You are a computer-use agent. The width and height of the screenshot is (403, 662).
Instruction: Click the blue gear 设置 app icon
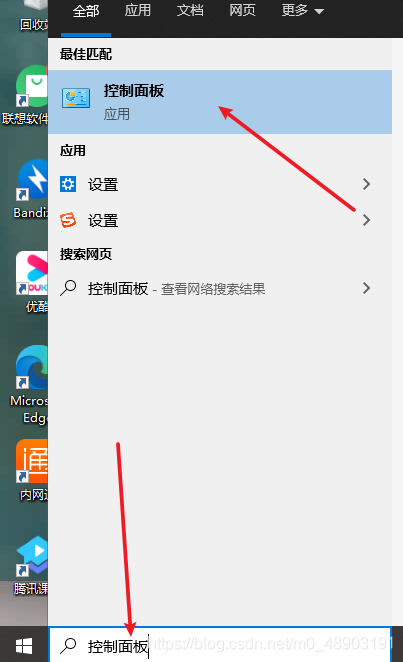click(x=68, y=184)
